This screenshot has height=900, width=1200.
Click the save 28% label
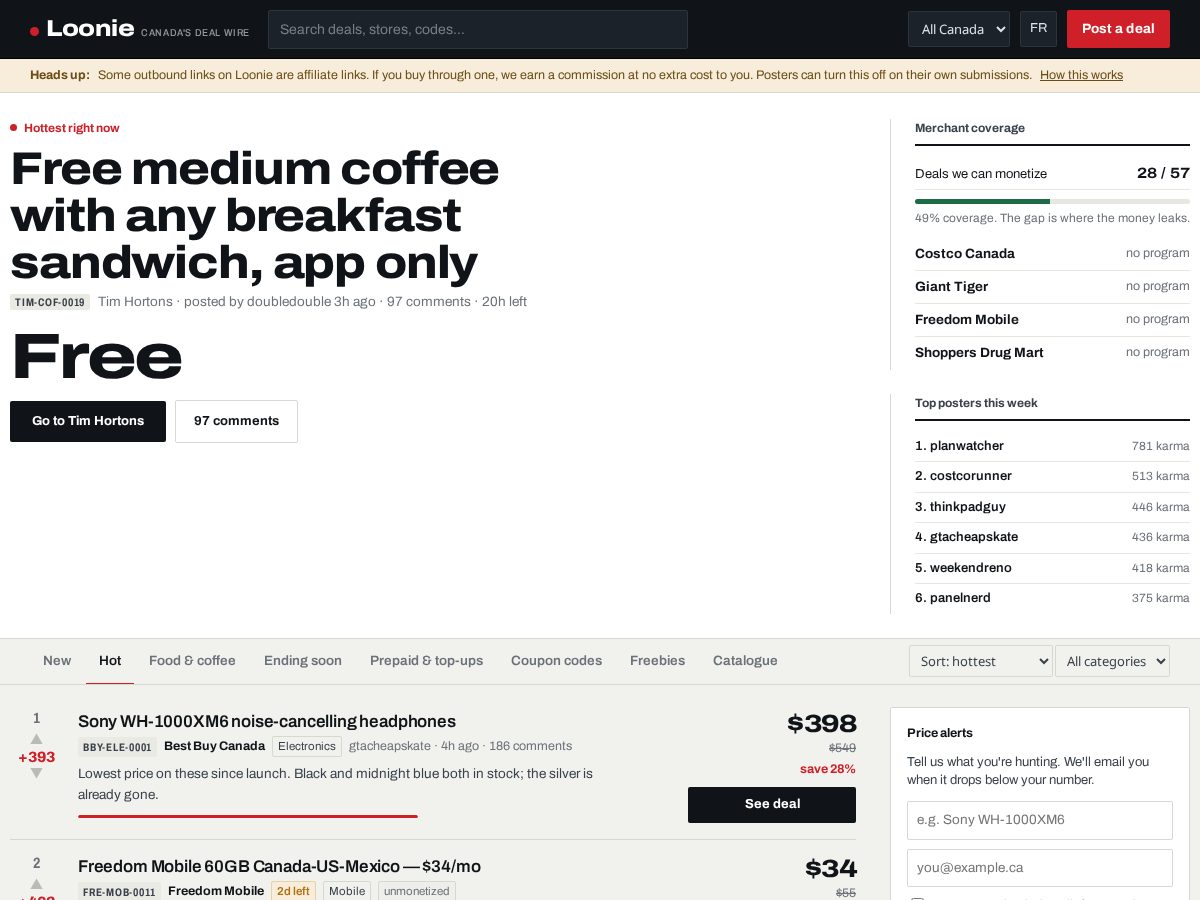pos(828,769)
